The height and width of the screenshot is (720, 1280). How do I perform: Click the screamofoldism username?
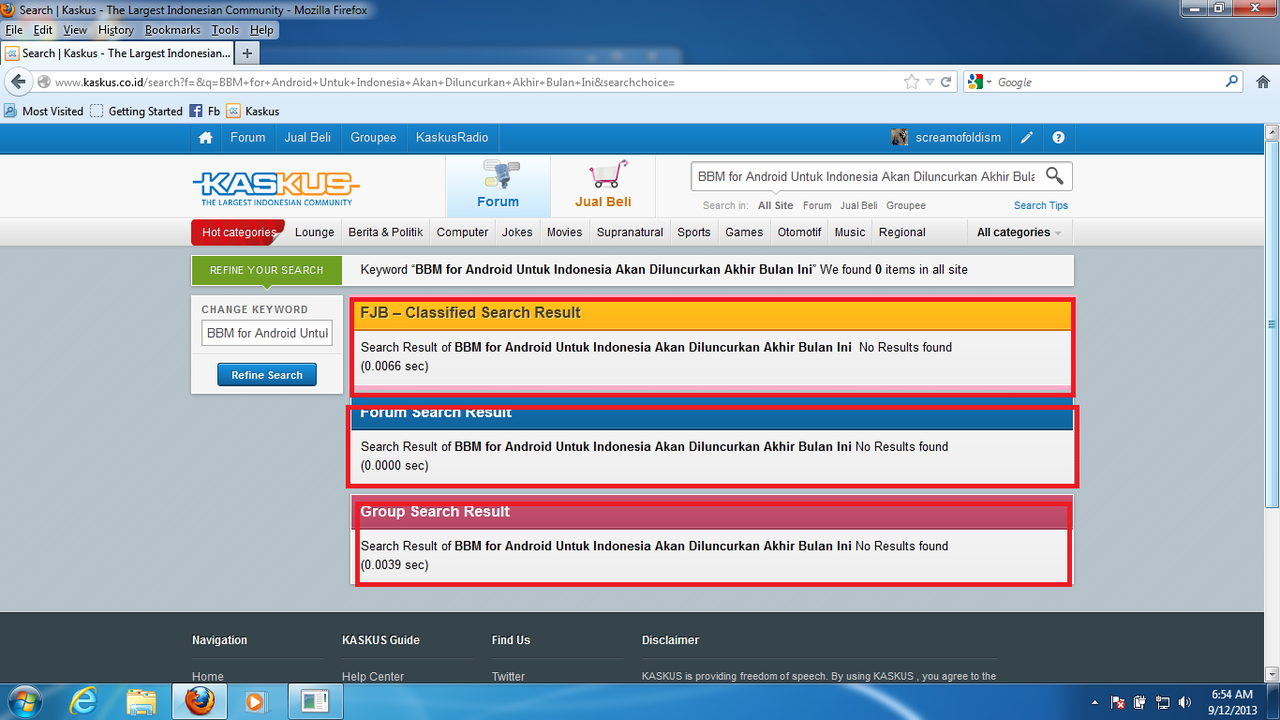[958, 138]
